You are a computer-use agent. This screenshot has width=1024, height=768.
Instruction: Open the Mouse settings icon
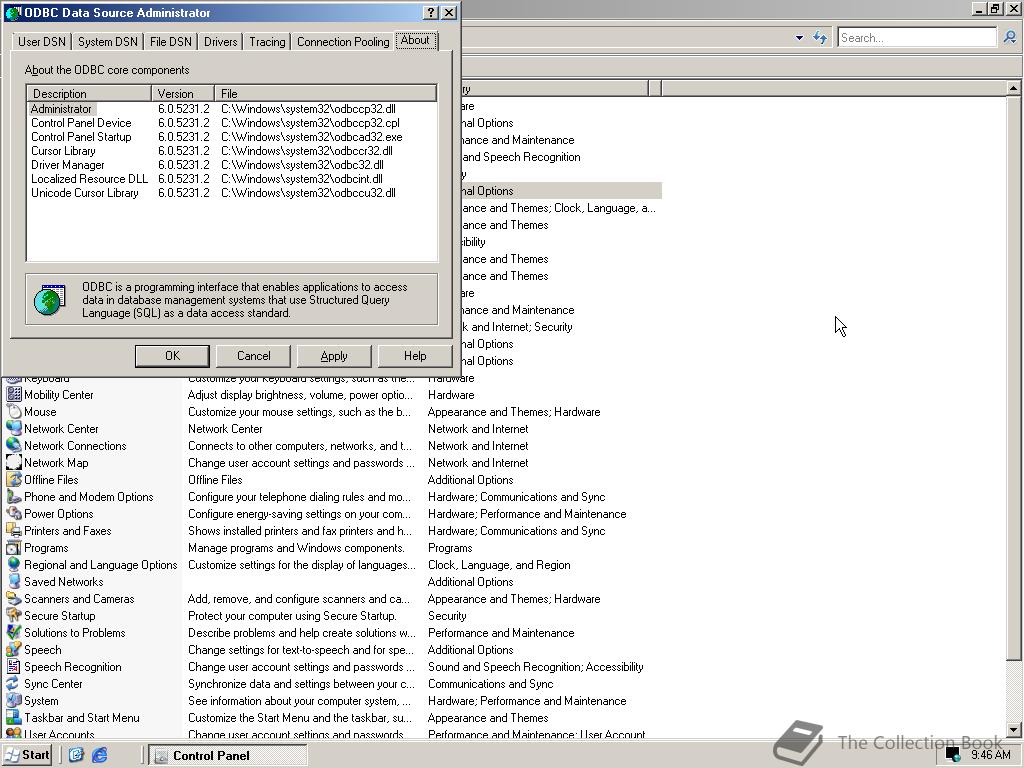14,411
